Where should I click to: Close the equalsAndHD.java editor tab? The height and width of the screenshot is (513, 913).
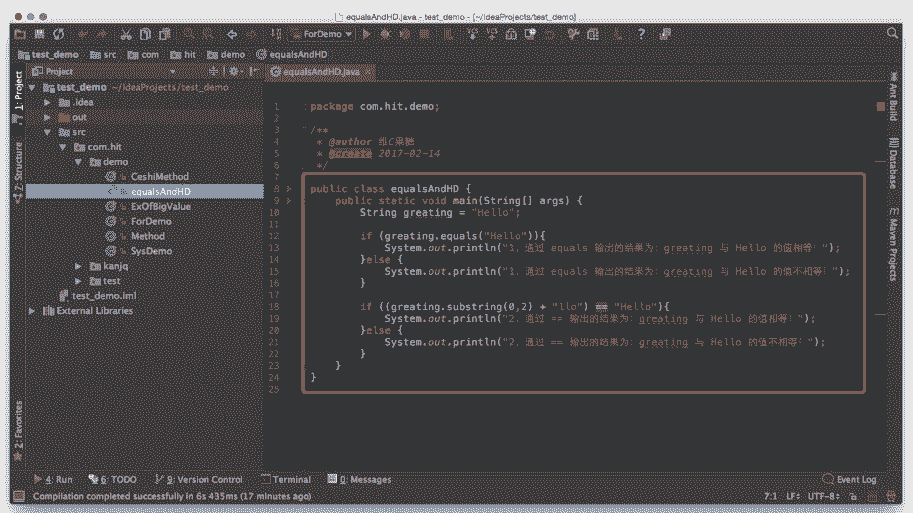[x=368, y=72]
